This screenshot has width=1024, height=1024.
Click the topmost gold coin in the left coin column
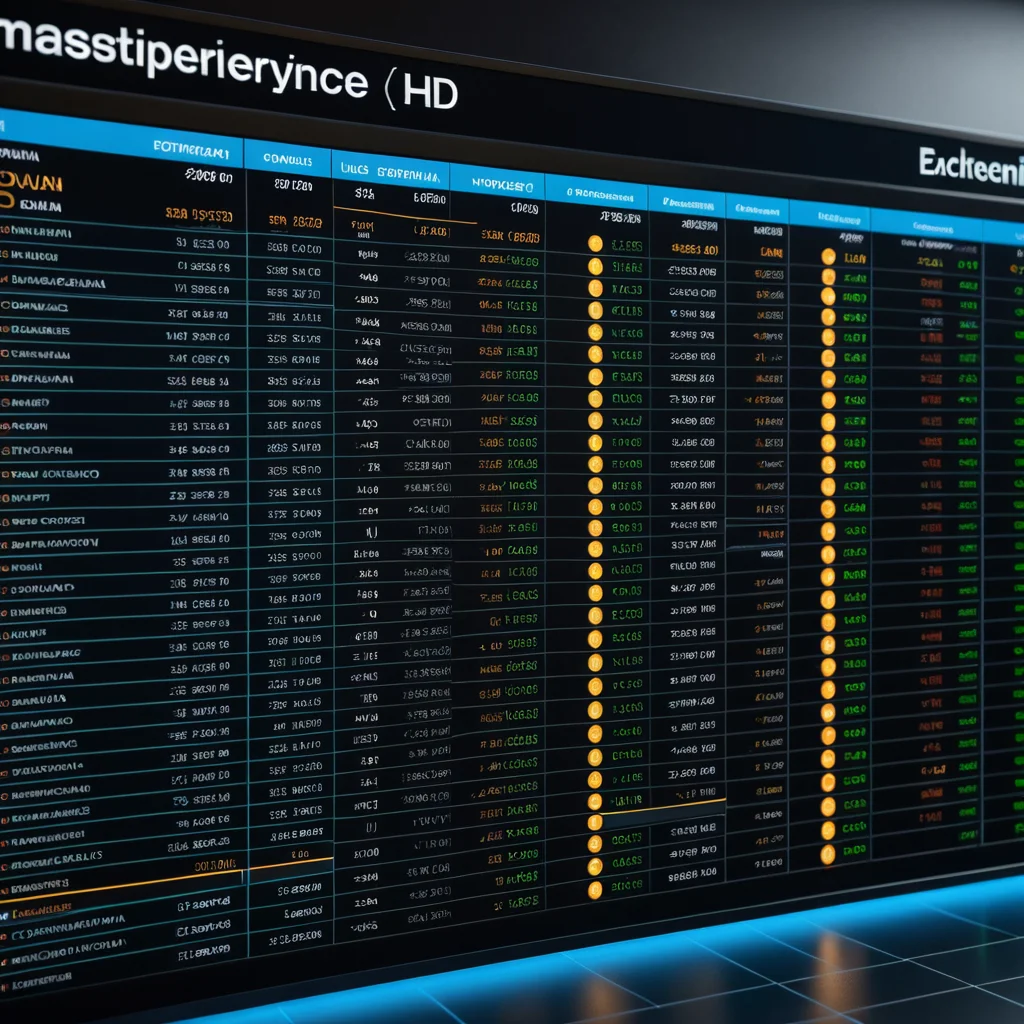point(595,244)
